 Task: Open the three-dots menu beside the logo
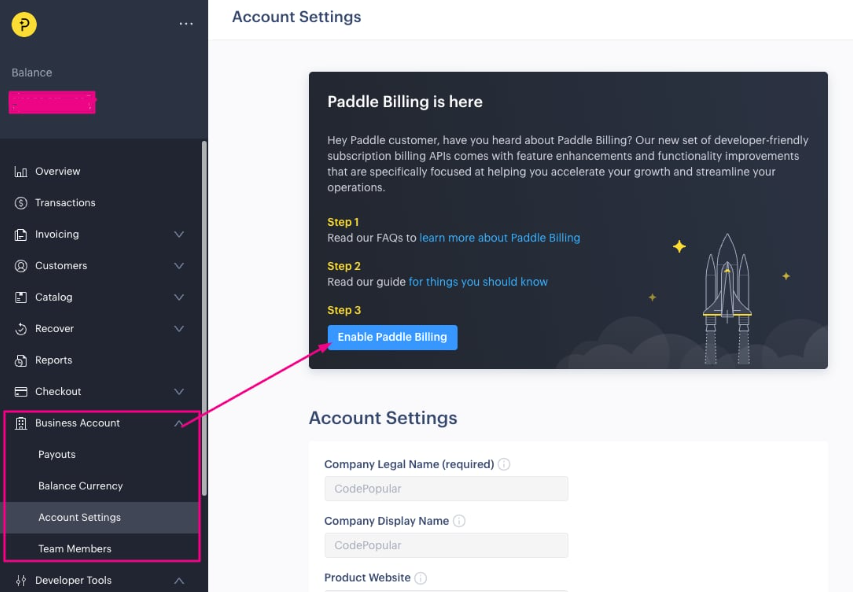click(x=186, y=24)
